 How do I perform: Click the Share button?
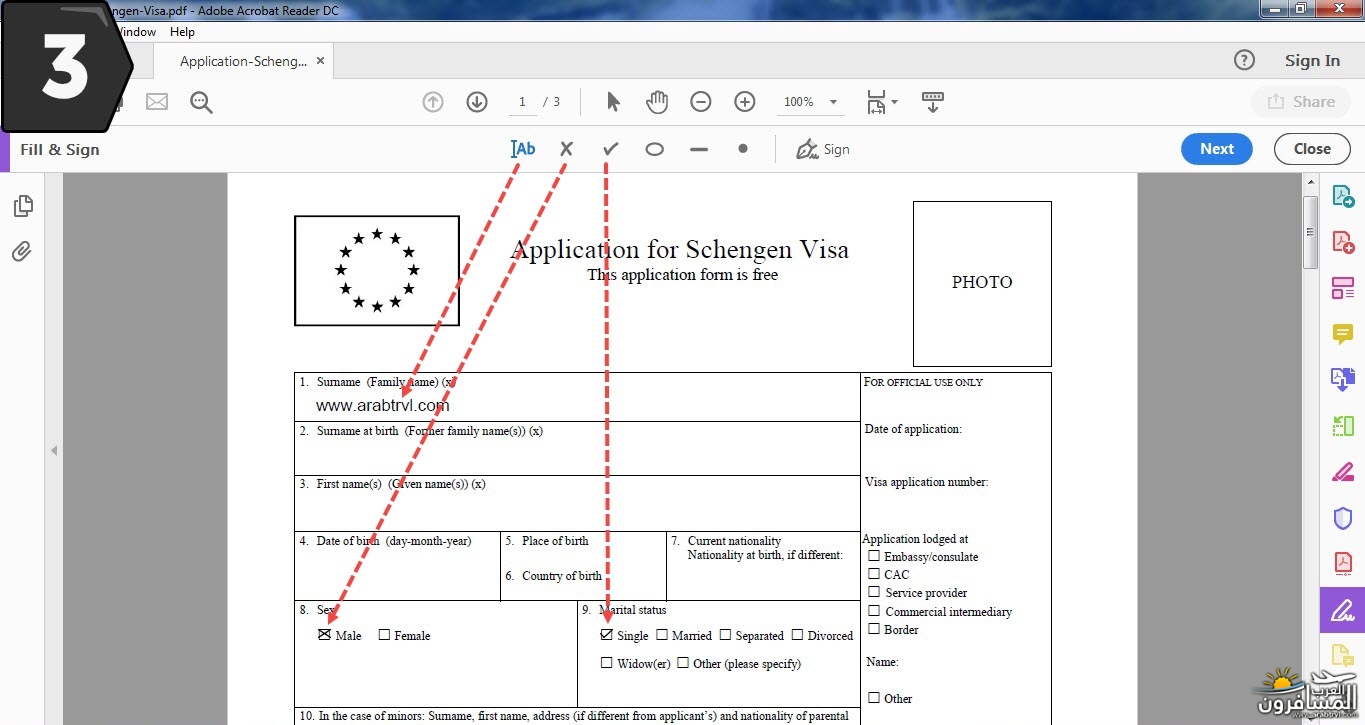pos(1300,102)
